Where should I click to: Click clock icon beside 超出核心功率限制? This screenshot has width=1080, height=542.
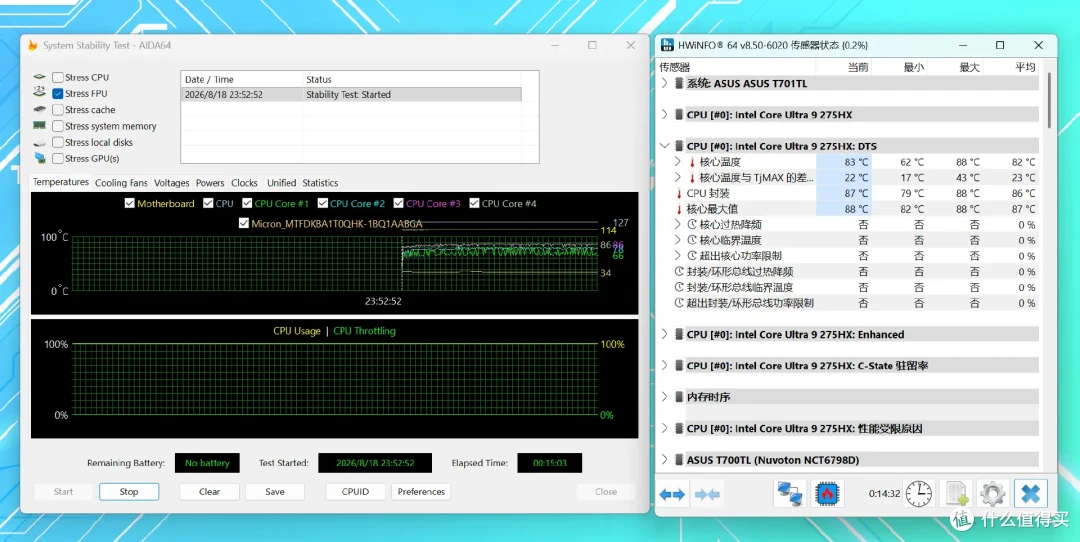click(x=693, y=256)
